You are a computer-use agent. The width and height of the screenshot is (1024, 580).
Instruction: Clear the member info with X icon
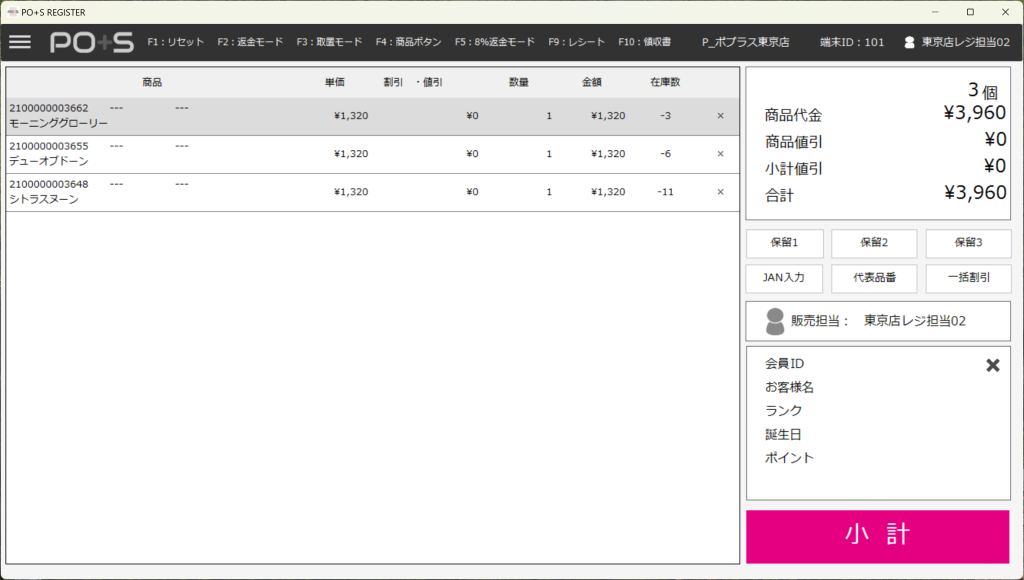pyautogui.click(x=992, y=365)
